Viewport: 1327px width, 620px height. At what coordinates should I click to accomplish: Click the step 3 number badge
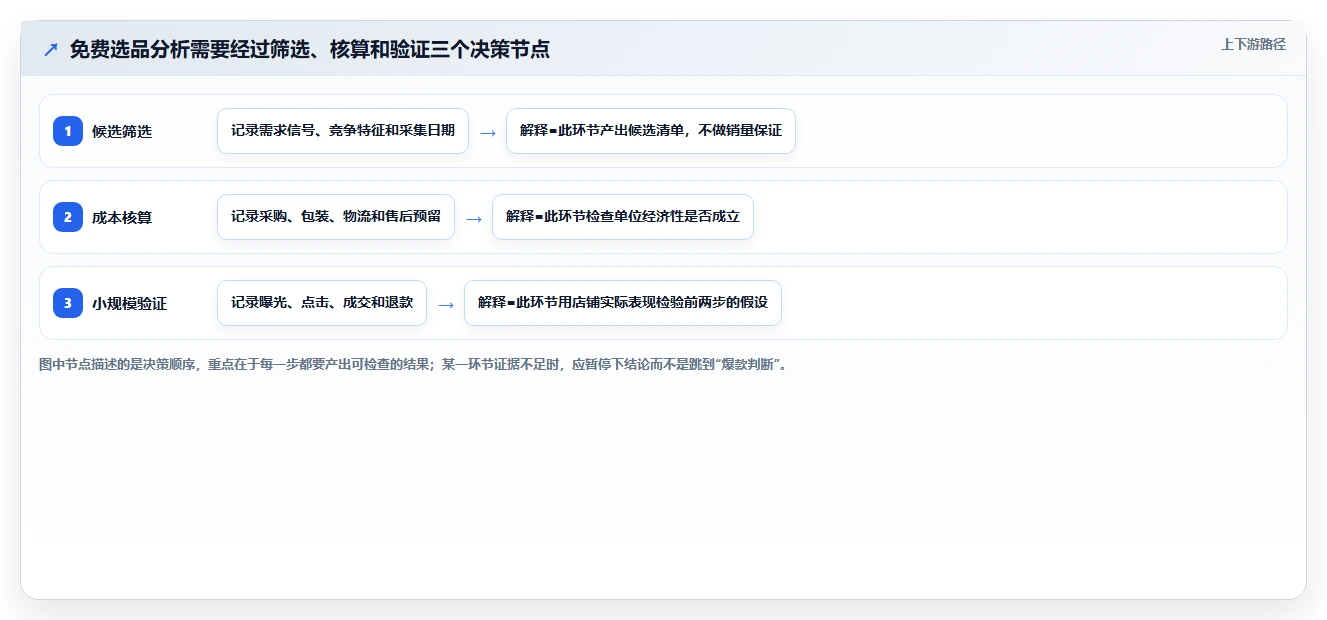pos(68,303)
